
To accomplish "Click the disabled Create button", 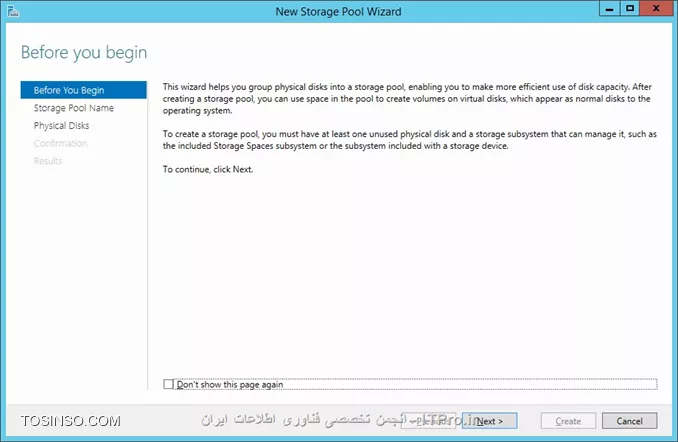I will pos(568,421).
